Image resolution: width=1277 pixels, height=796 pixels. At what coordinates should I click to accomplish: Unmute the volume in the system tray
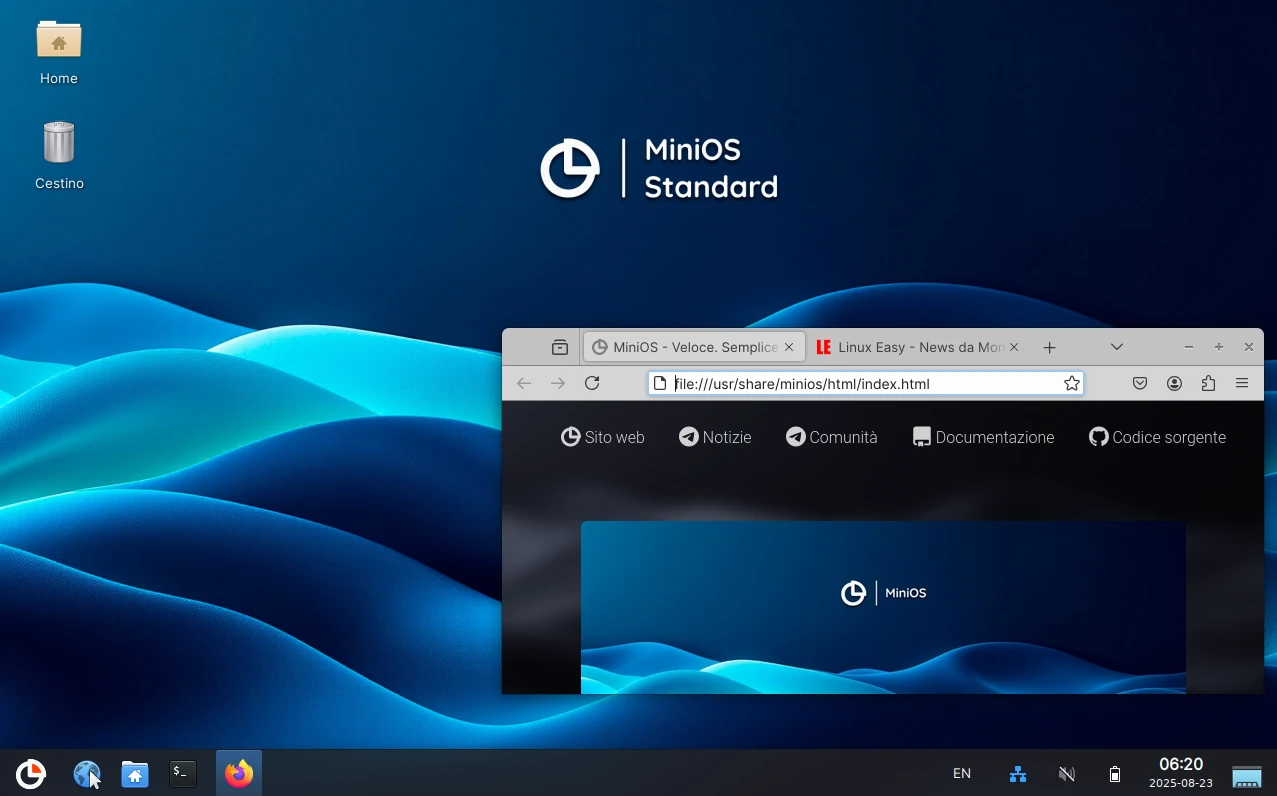[x=1066, y=773]
